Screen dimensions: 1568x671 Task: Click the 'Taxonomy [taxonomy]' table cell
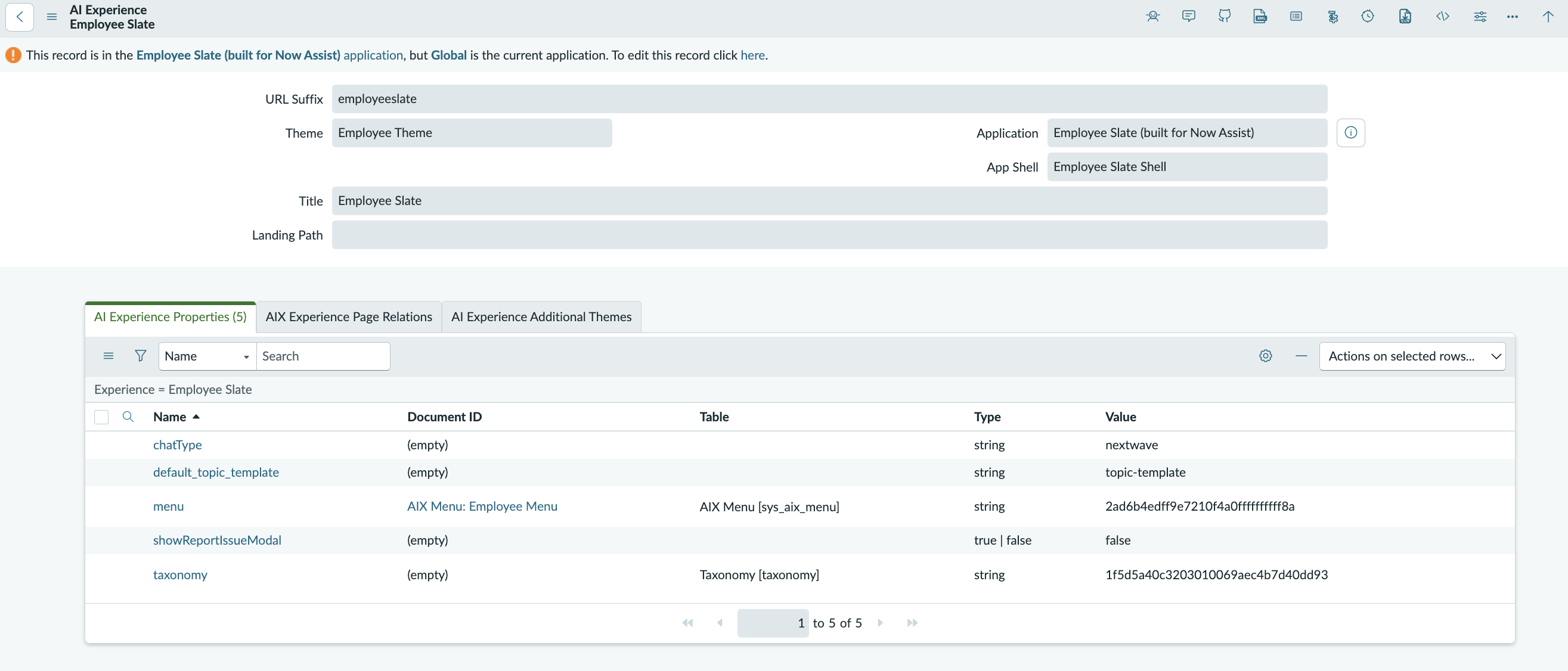[x=759, y=574]
